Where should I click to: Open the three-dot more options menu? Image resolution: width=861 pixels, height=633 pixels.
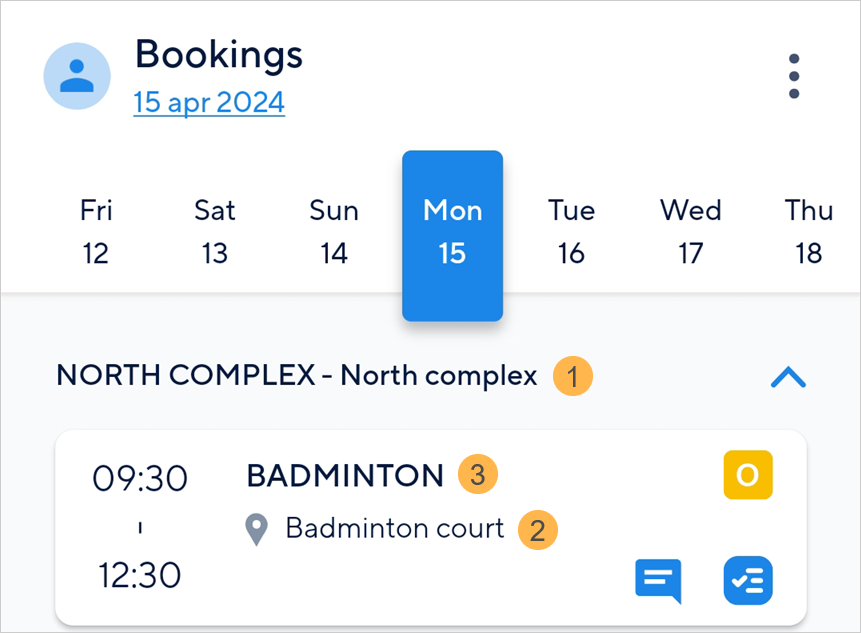[x=794, y=76]
